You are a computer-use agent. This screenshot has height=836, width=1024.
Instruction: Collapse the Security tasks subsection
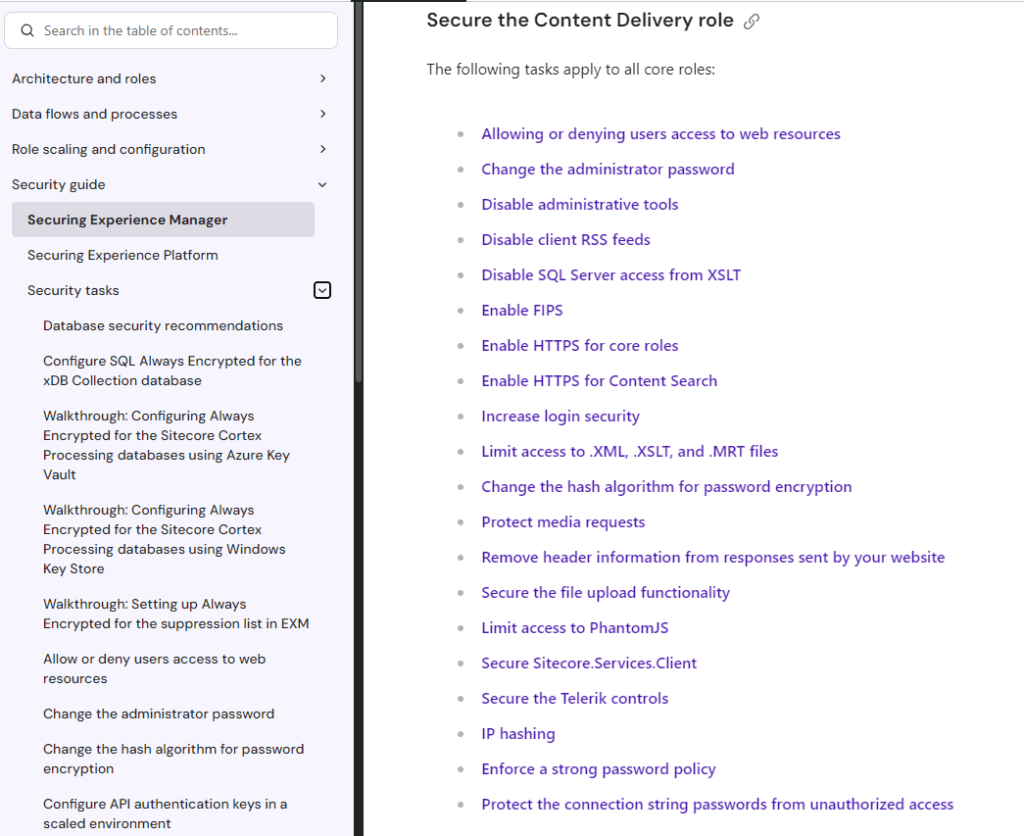click(x=322, y=291)
